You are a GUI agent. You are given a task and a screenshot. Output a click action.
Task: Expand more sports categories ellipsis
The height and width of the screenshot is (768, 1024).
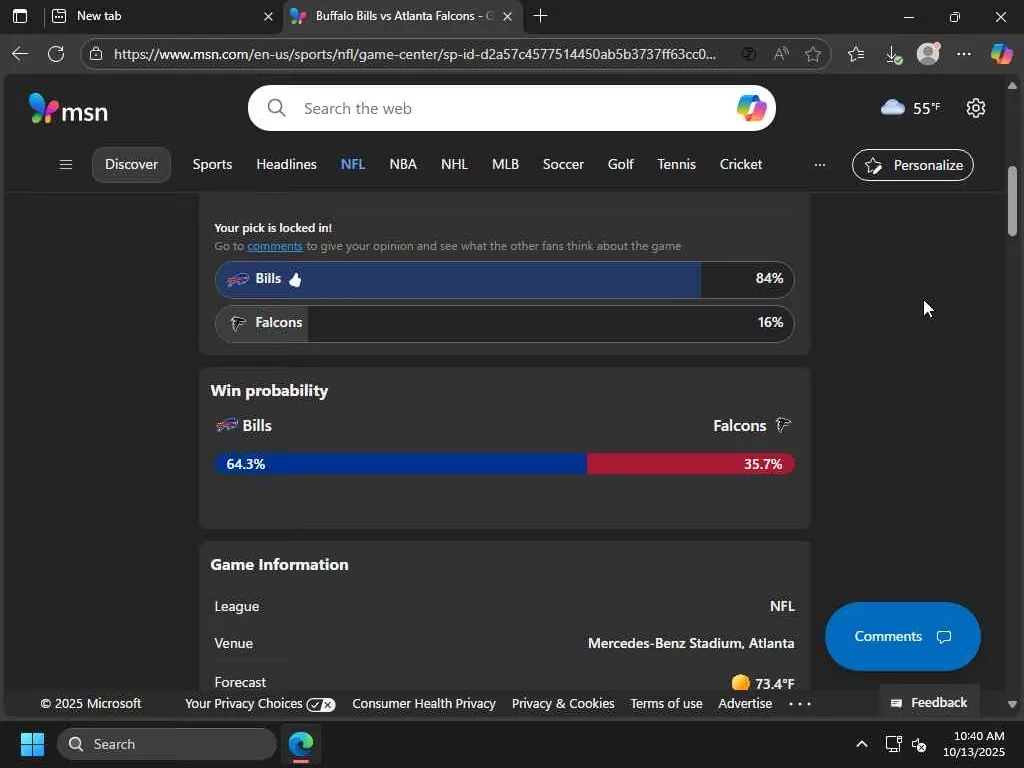pos(820,165)
